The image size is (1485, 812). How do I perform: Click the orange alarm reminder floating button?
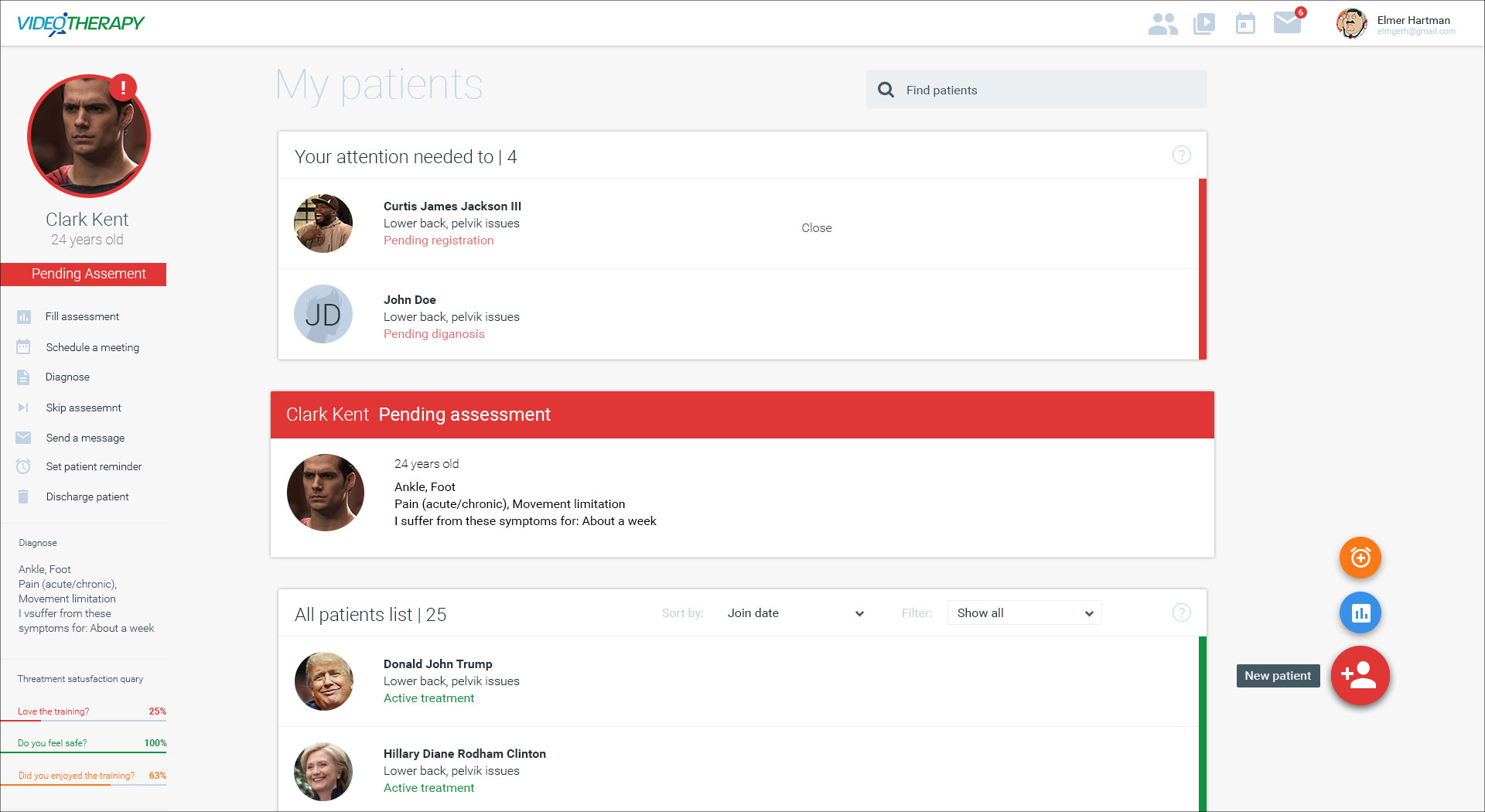click(x=1360, y=558)
